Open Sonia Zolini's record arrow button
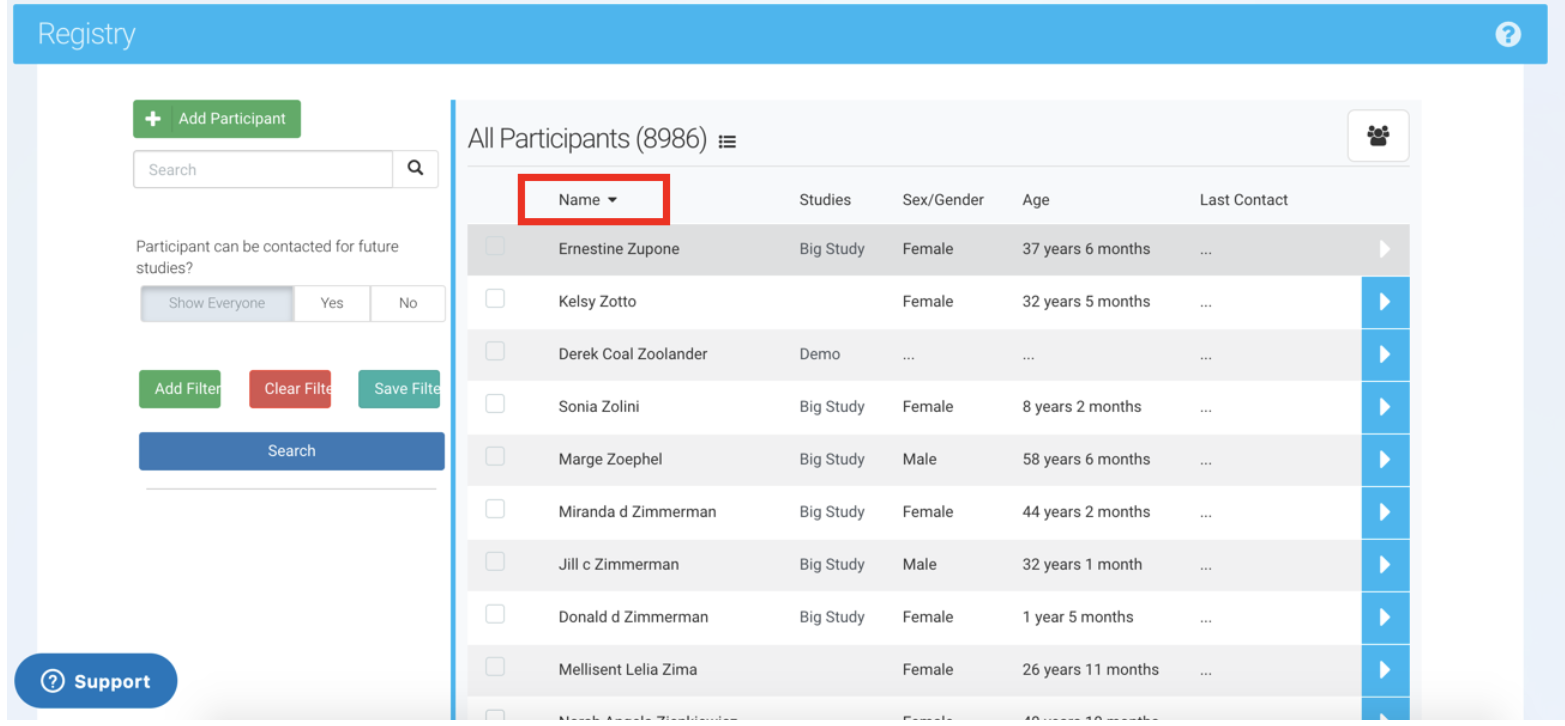 [x=1385, y=407]
